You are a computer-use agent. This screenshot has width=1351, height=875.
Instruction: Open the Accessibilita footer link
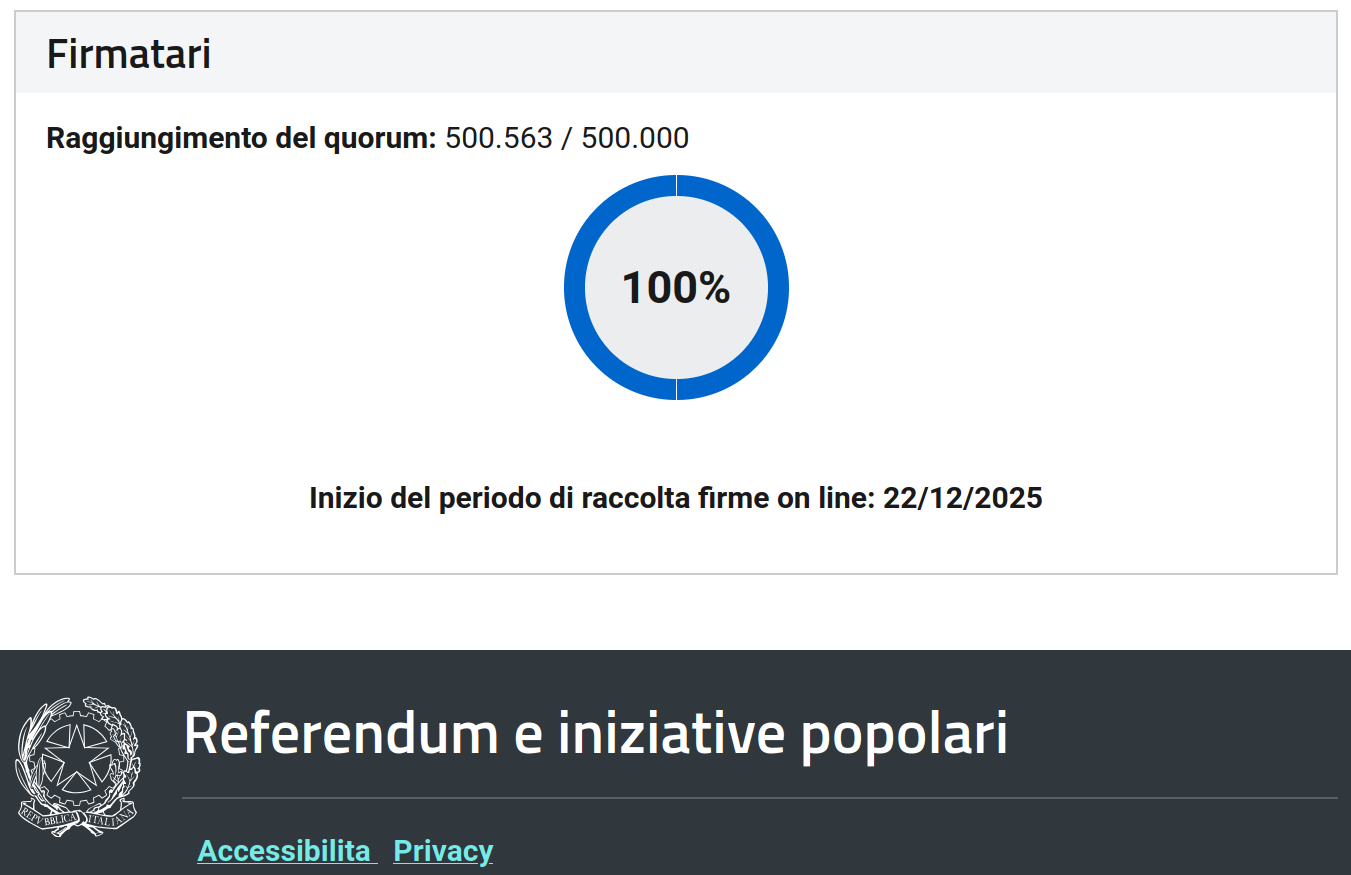pos(285,851)
